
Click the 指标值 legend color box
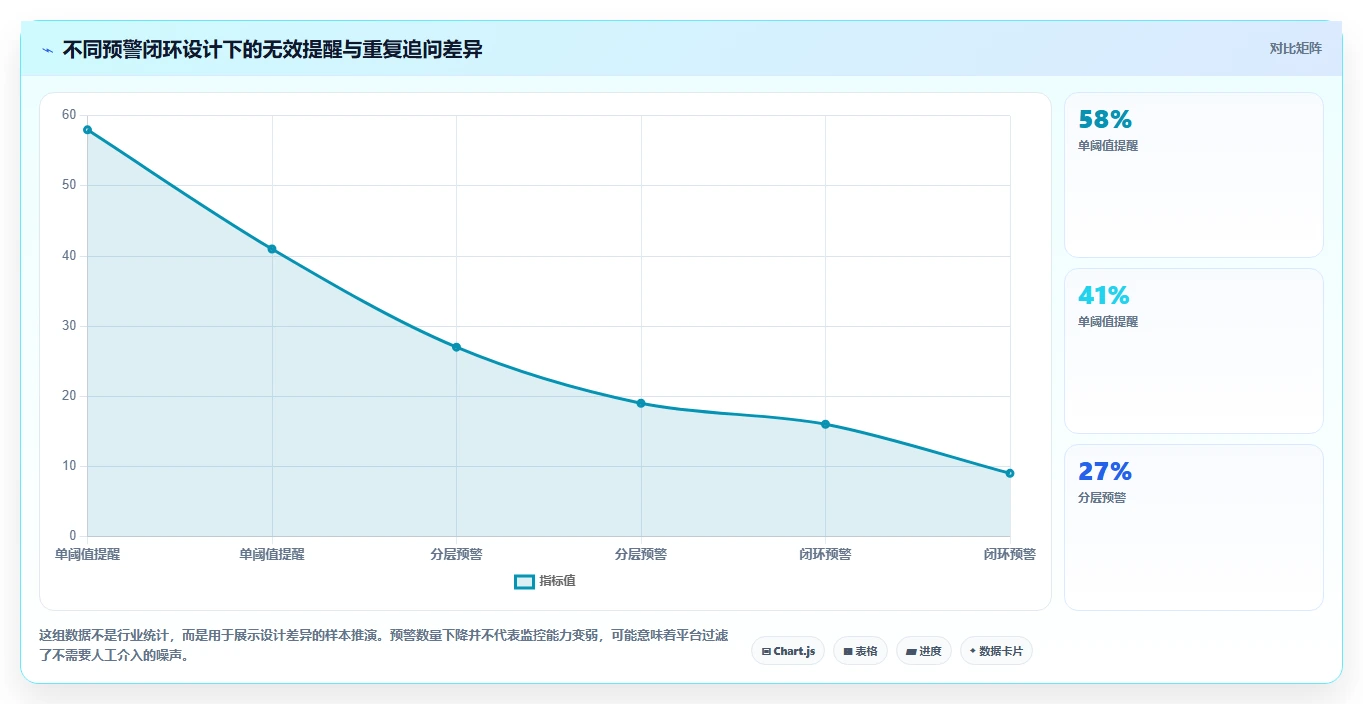coord(524,582)
